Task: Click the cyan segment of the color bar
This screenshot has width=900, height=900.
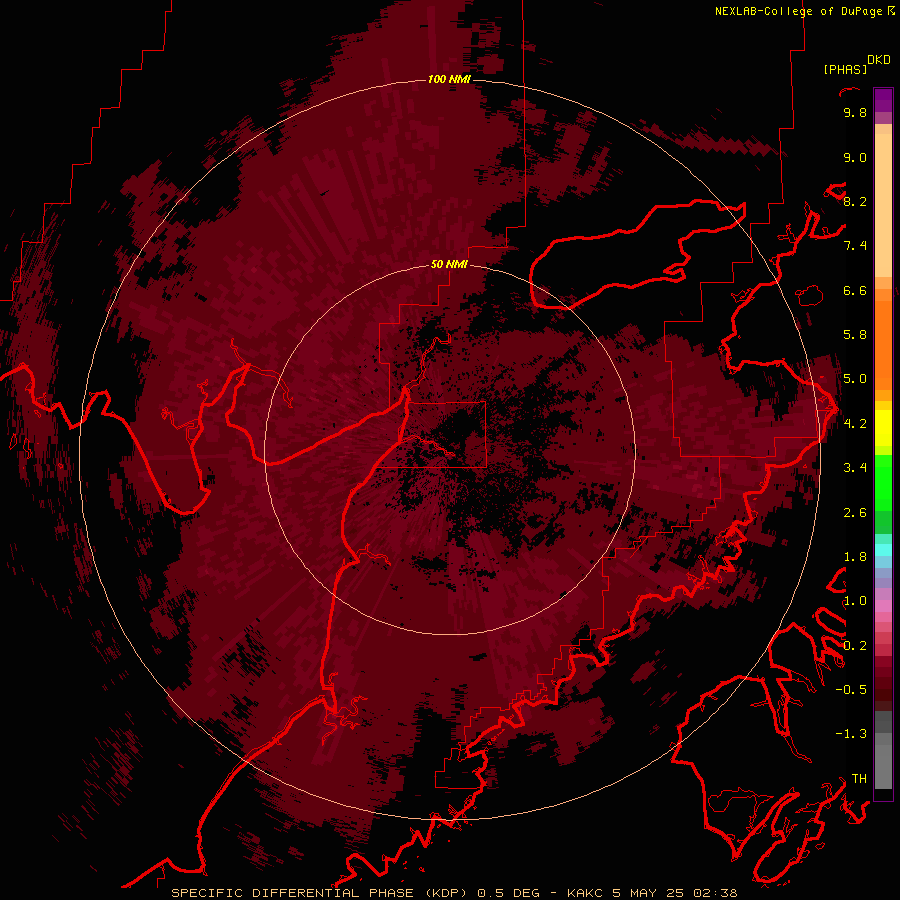Action: pos(883,550)
